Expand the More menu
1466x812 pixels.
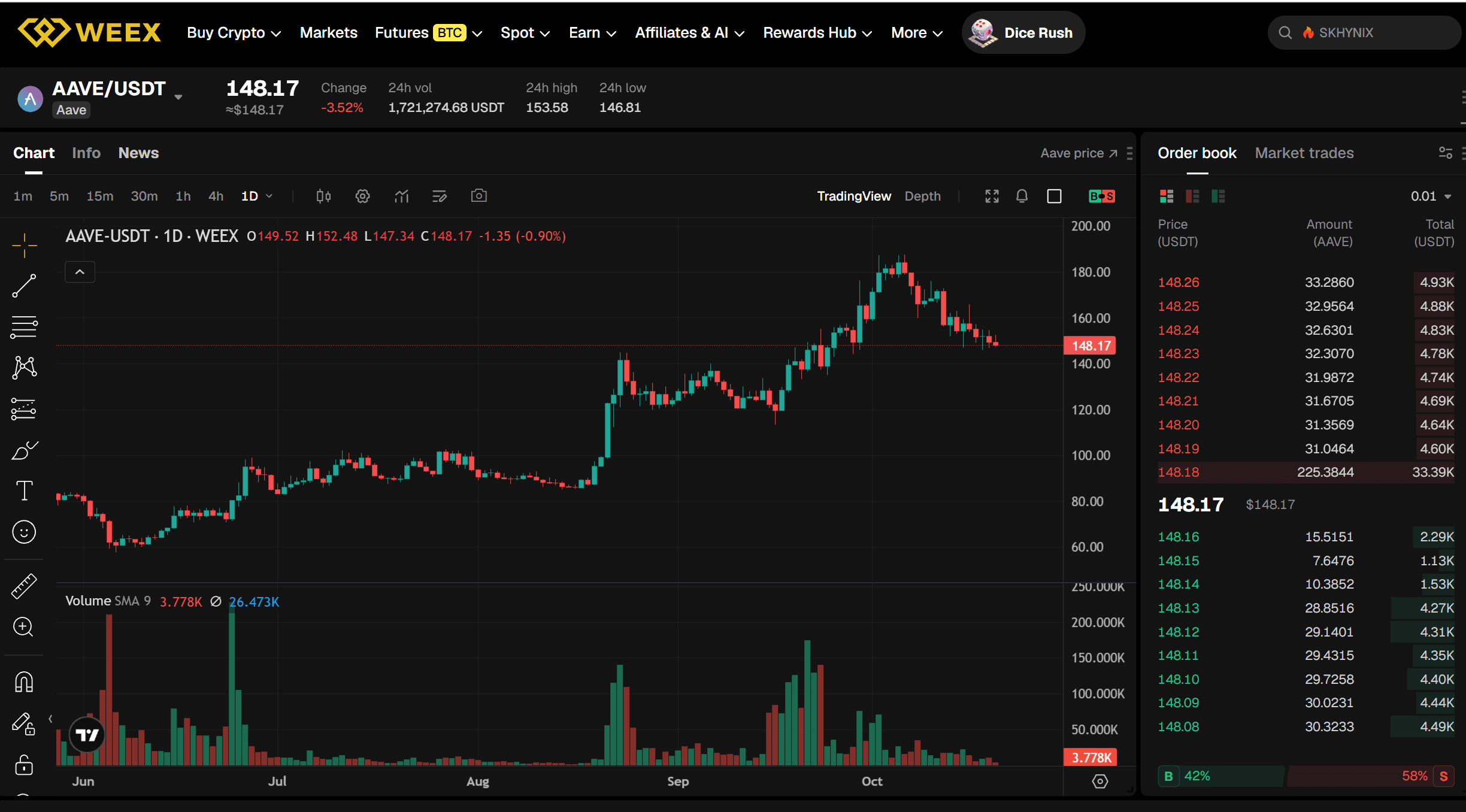tap(917, 33)
